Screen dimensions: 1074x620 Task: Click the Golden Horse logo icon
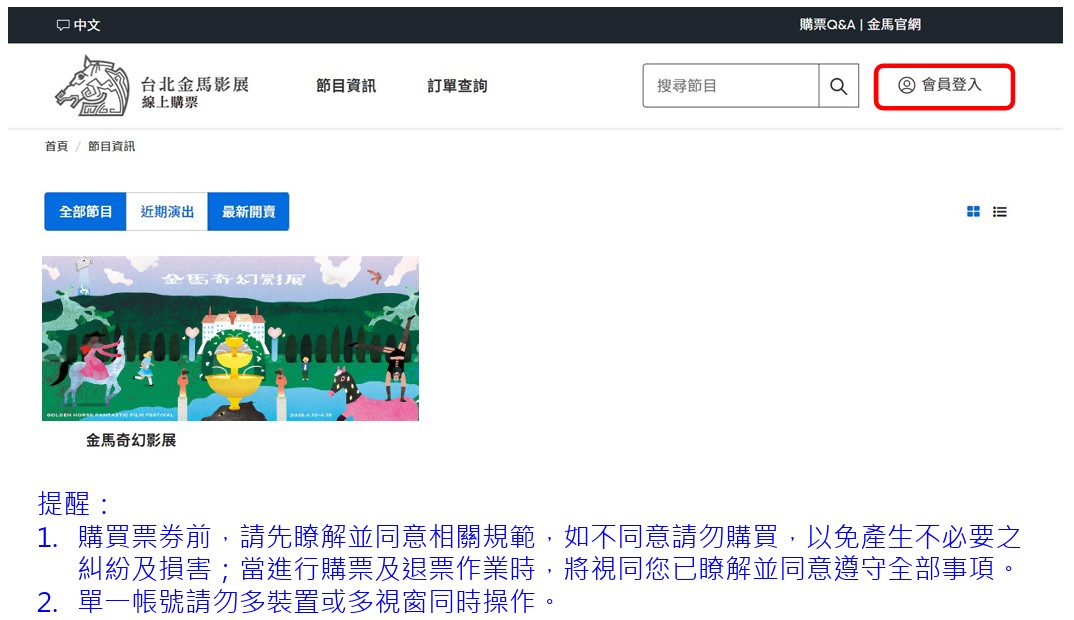coord(91,86)
